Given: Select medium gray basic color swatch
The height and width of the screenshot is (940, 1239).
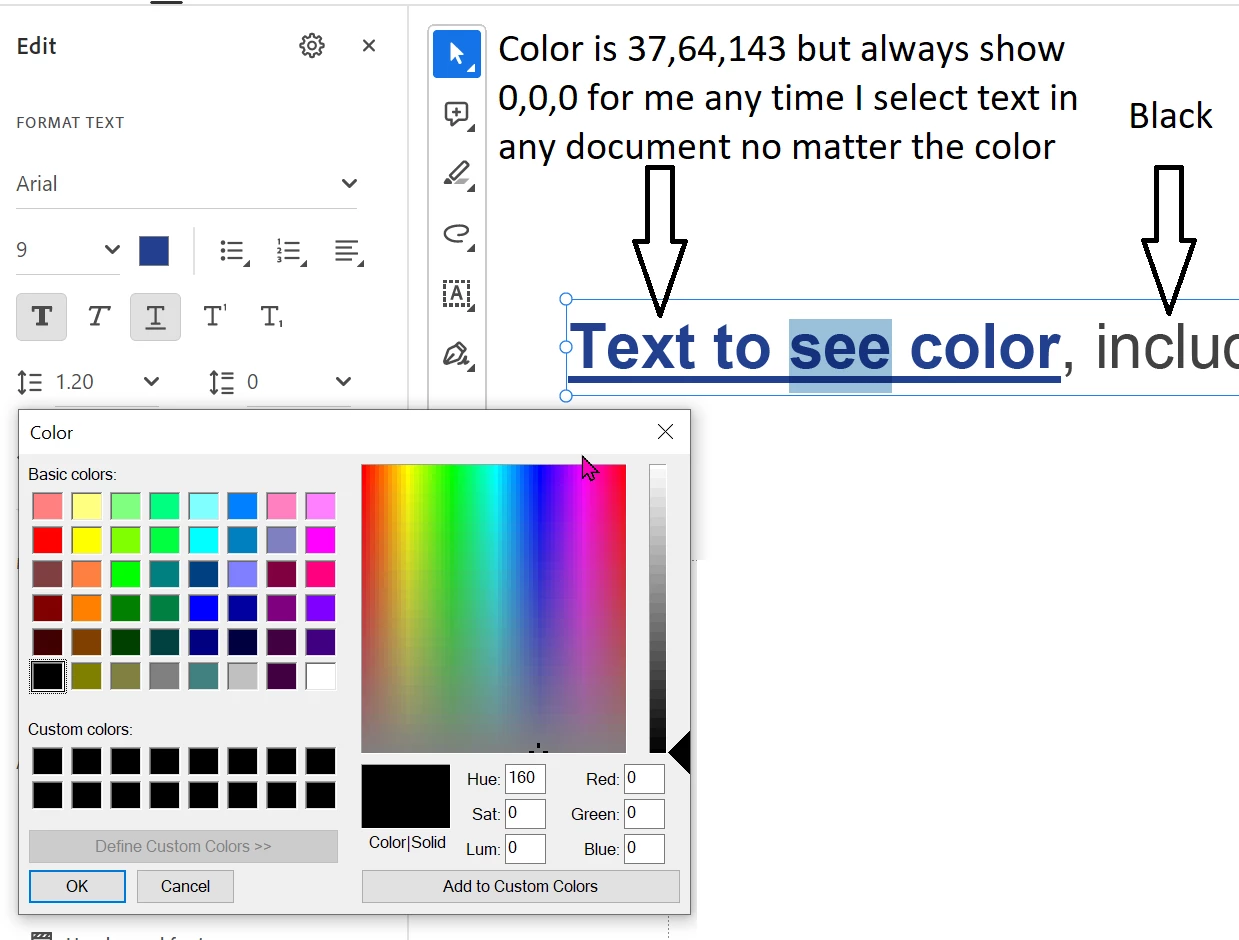Looking at the screenshot, I should point(164,677).
